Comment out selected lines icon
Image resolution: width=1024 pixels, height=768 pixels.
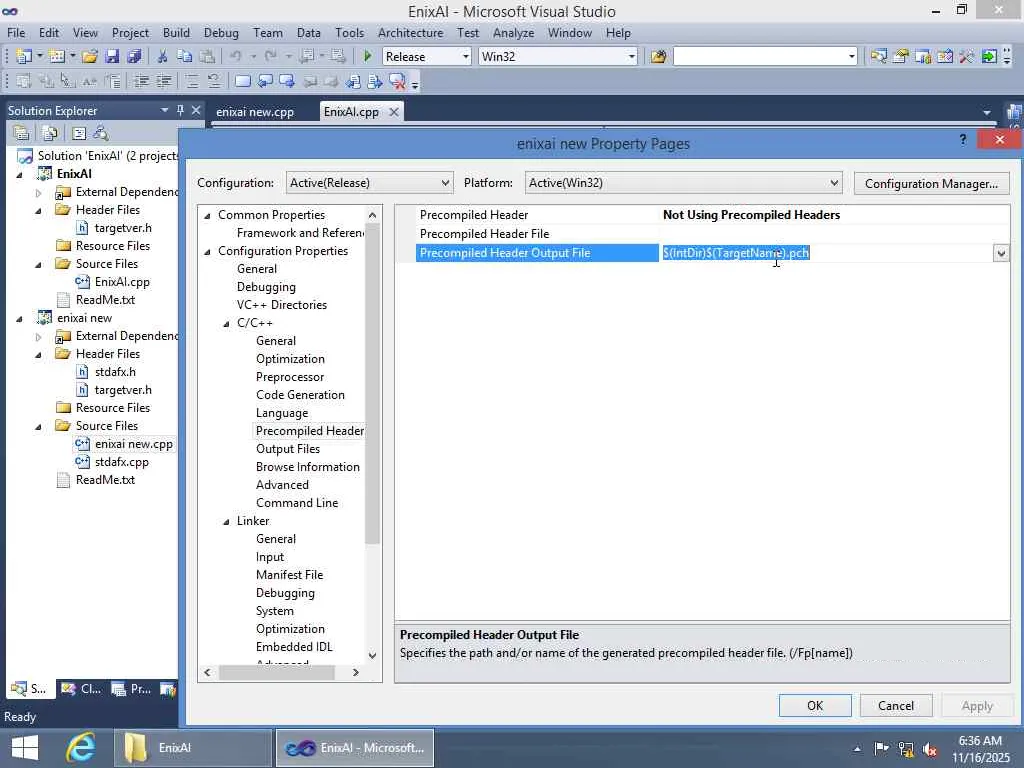tap(191, 82)
